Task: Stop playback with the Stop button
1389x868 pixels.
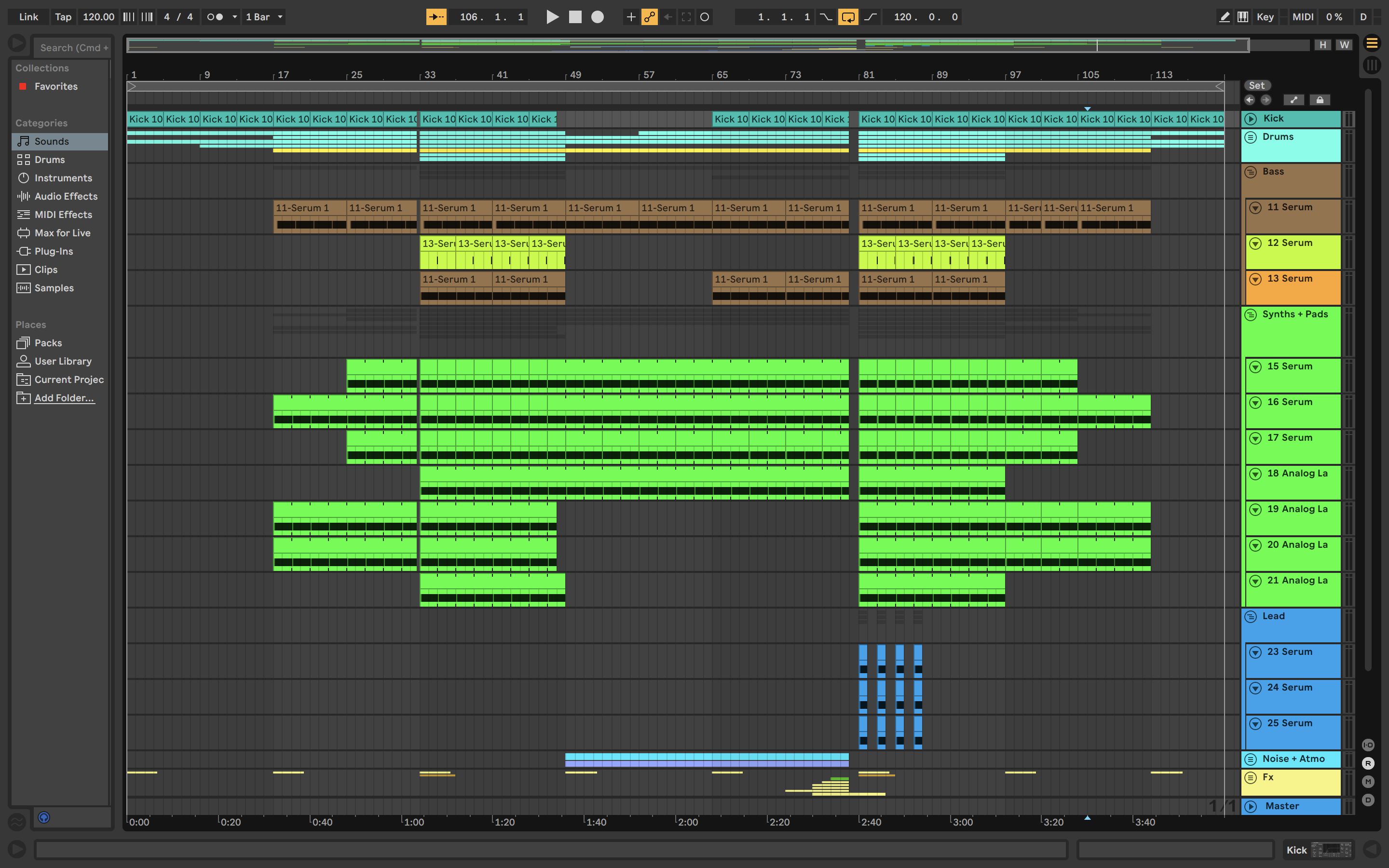Action: click(575, 17)
